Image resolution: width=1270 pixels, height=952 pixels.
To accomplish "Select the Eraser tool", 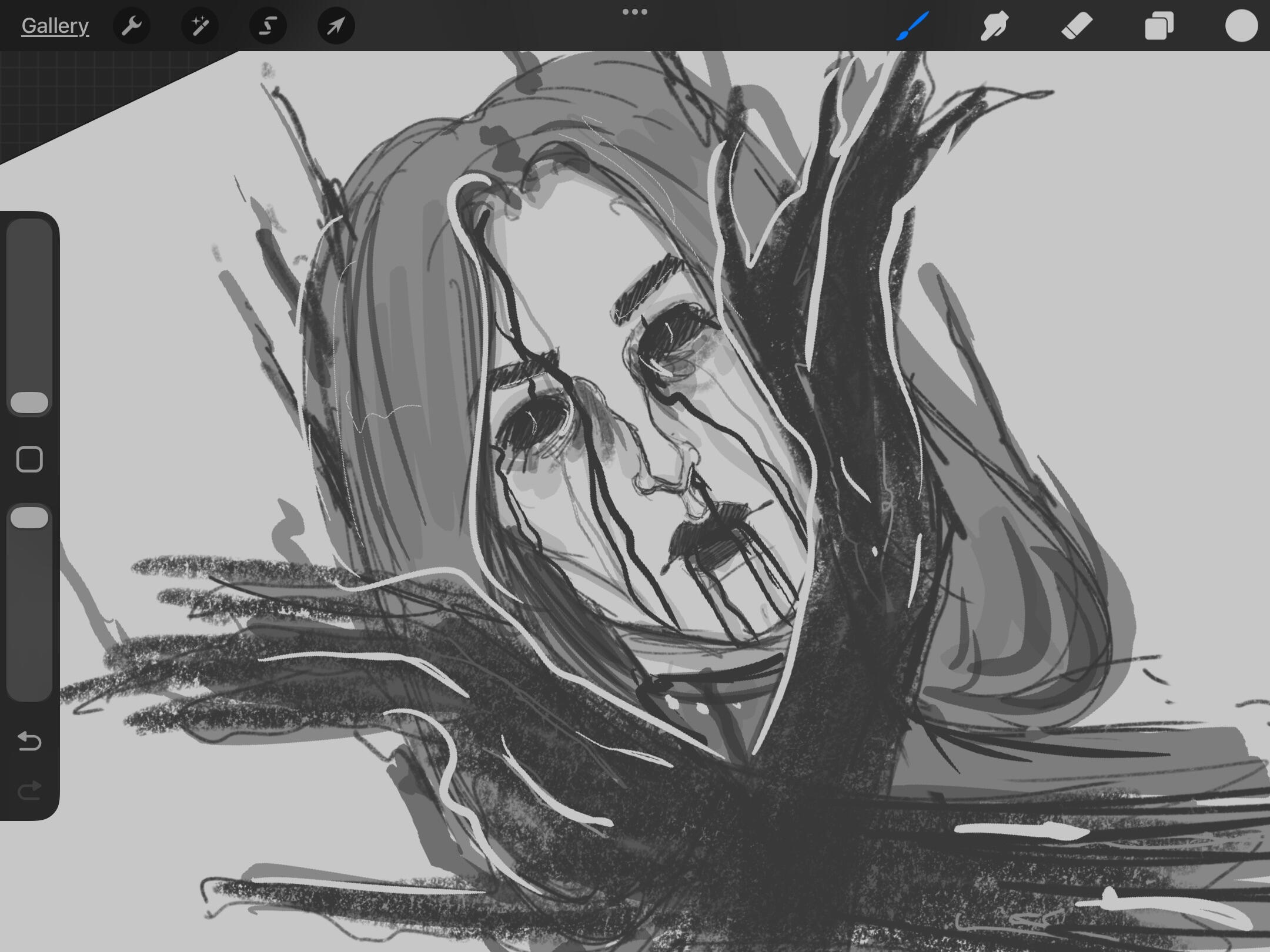I will pyautogui.click(x=1077, y=26).
